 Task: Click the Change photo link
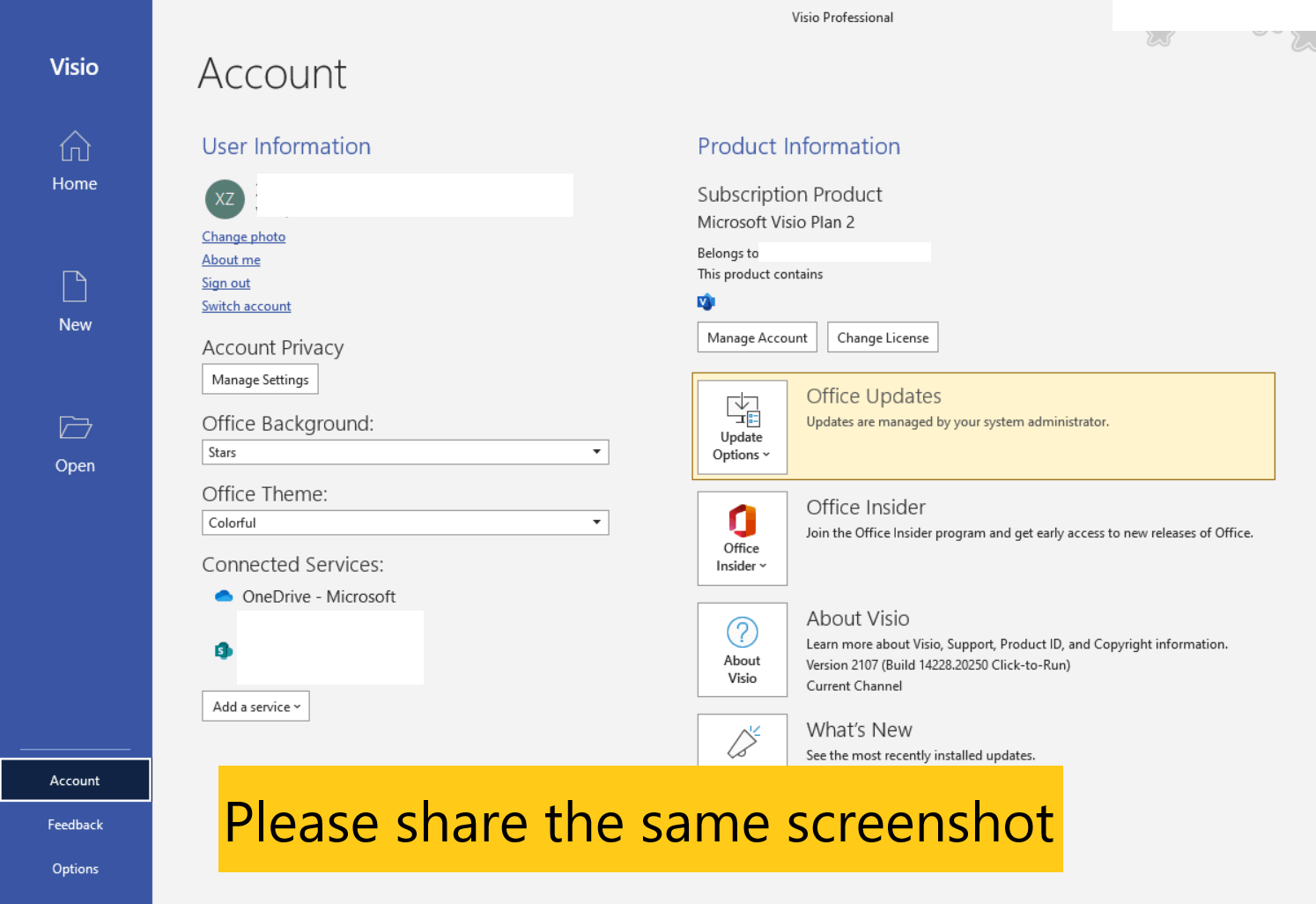[x=244, y=237]
